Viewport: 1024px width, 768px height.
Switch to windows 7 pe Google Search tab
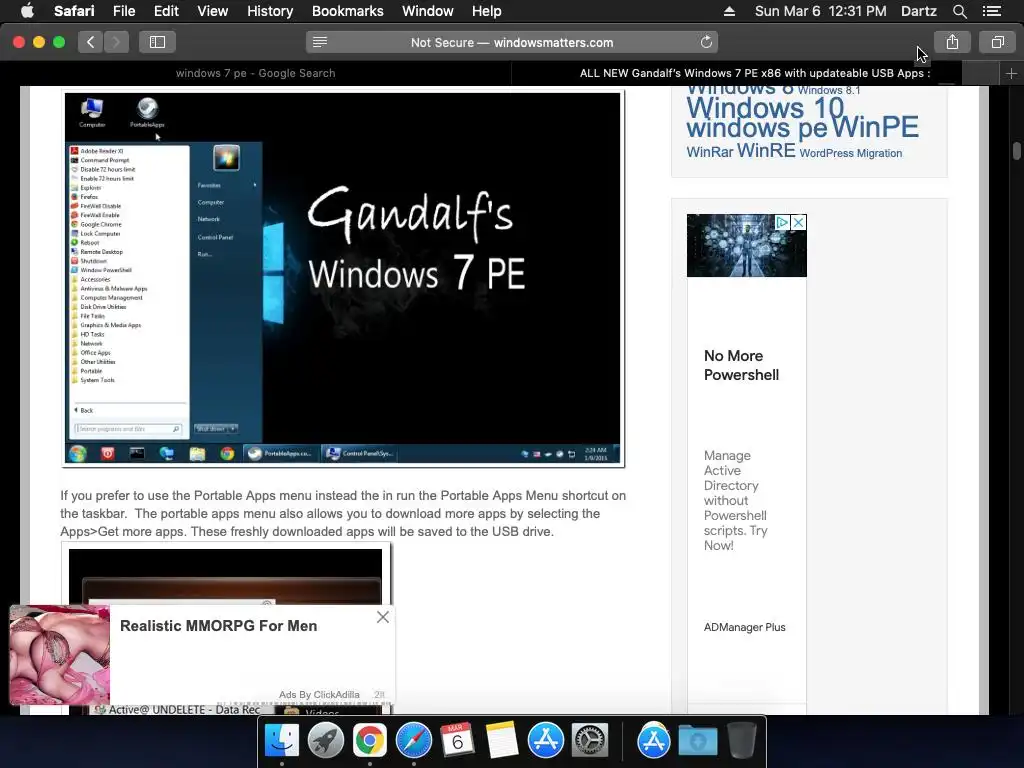[255, 73]
